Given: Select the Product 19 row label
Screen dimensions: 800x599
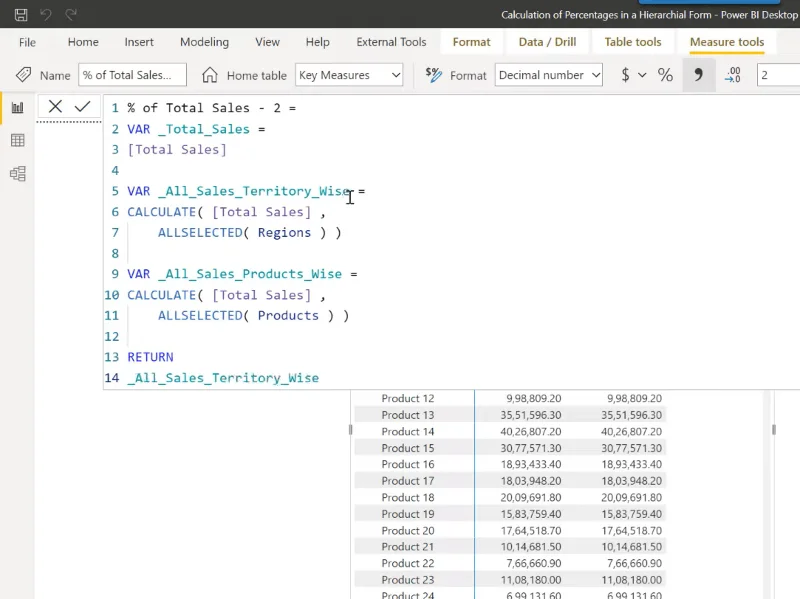Looking at the screenshot, I should tap(408, 514).
